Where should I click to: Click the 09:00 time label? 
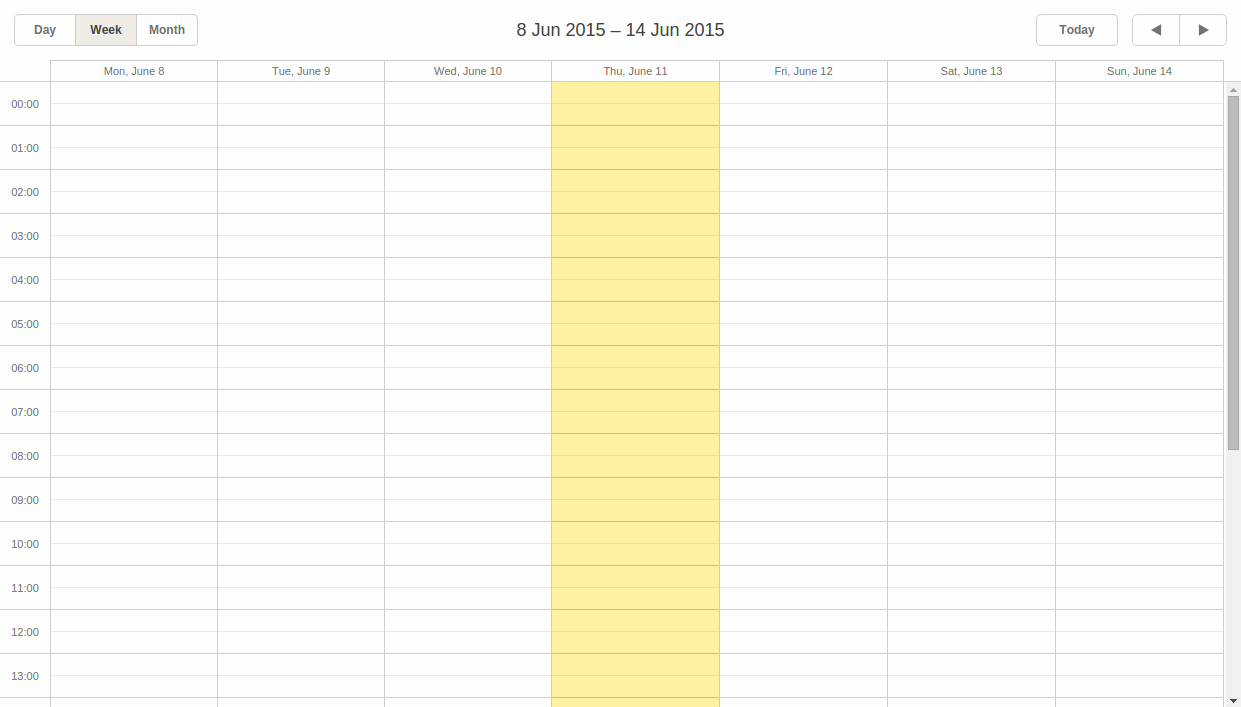(26, 500)
